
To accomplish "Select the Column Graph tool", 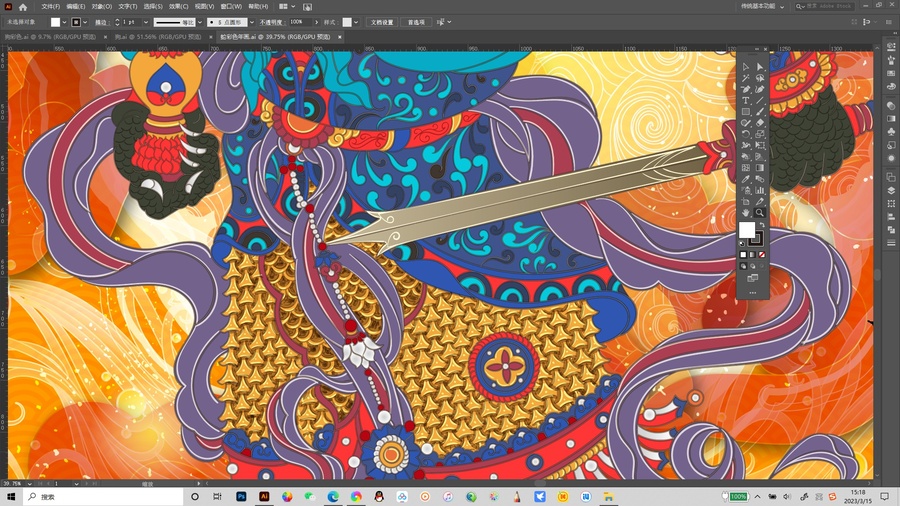I will pyautogui.click(x=760, y=190).
